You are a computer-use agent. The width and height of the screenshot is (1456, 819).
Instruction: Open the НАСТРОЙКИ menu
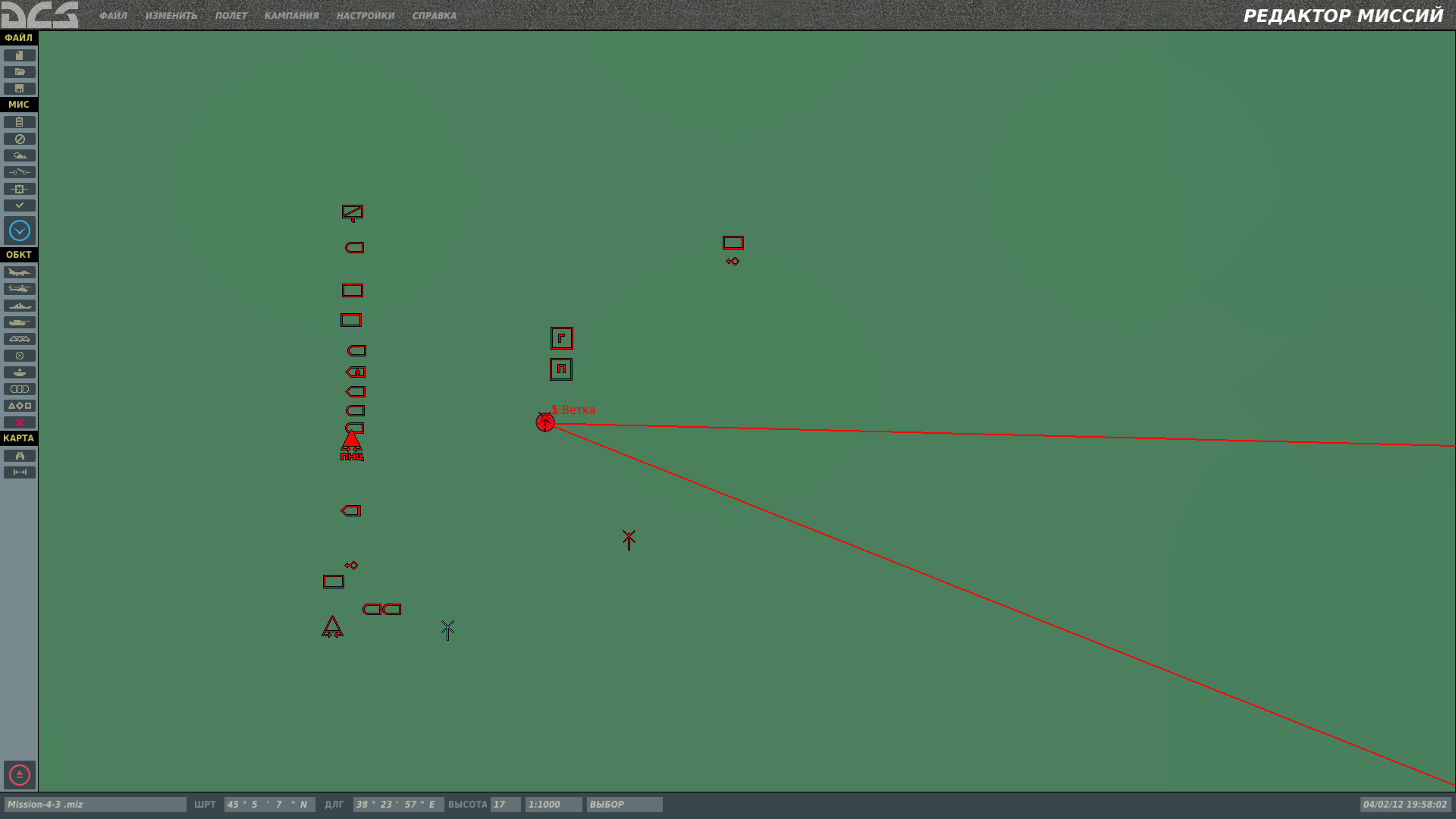pos(366,16)
